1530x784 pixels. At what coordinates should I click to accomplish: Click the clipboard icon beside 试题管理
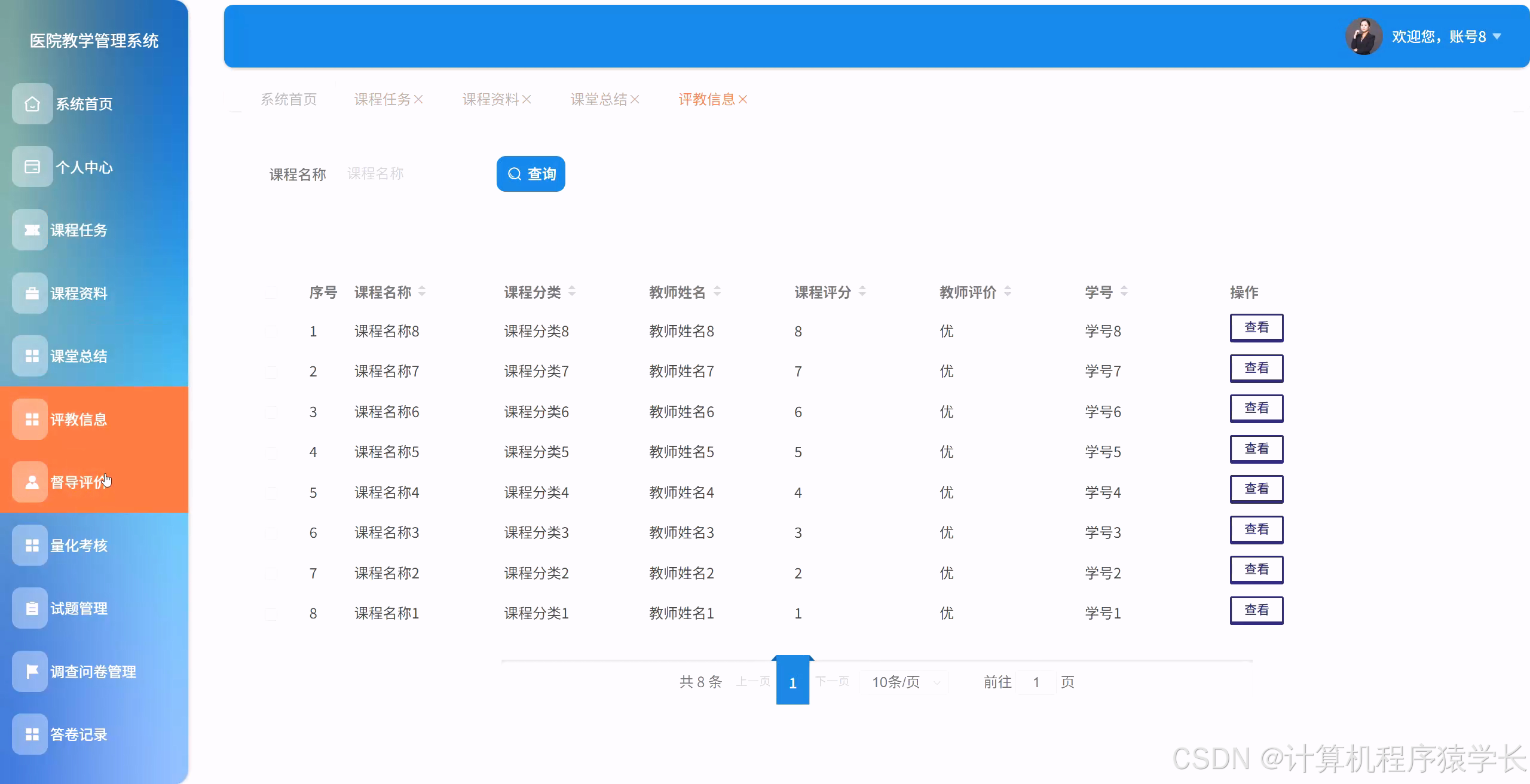pos(30,608)
